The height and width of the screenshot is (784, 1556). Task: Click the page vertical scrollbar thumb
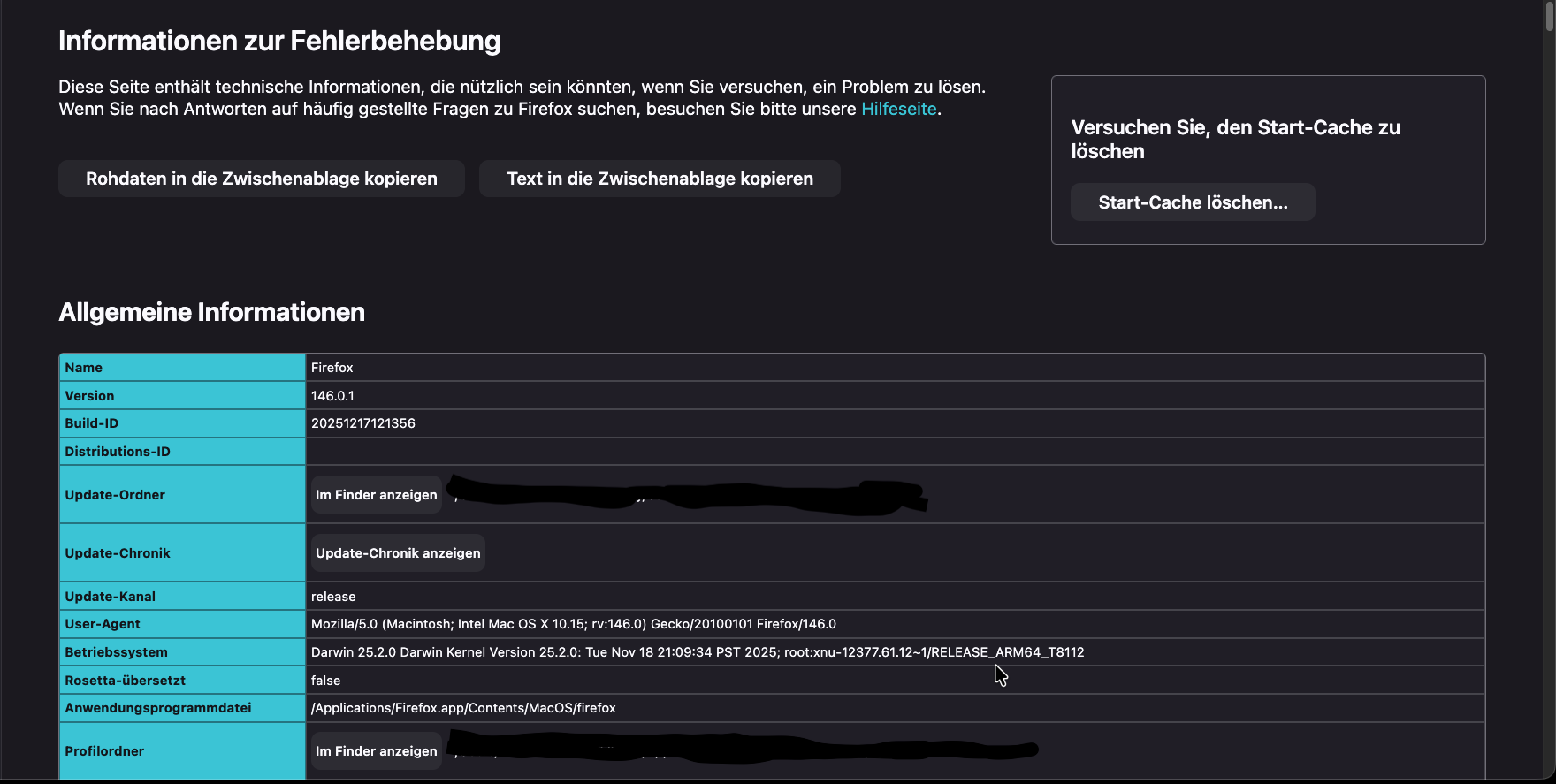1550,16
